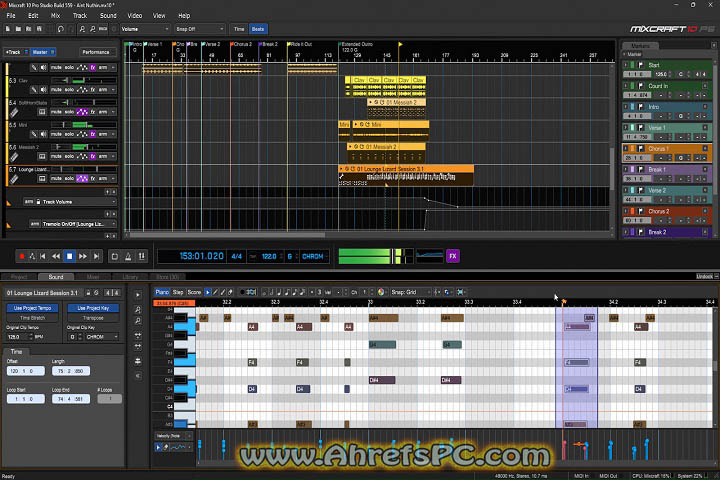Click the speaker icon on Clav track

click(44, 90)
